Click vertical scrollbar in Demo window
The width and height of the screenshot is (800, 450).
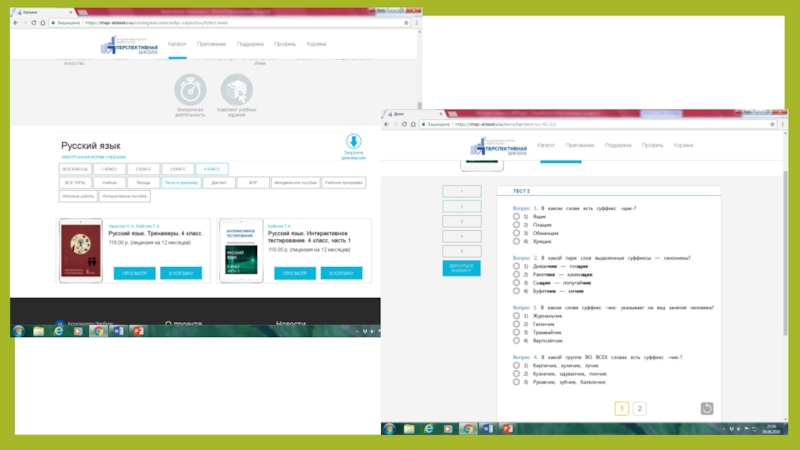click(x=785, y=253)
